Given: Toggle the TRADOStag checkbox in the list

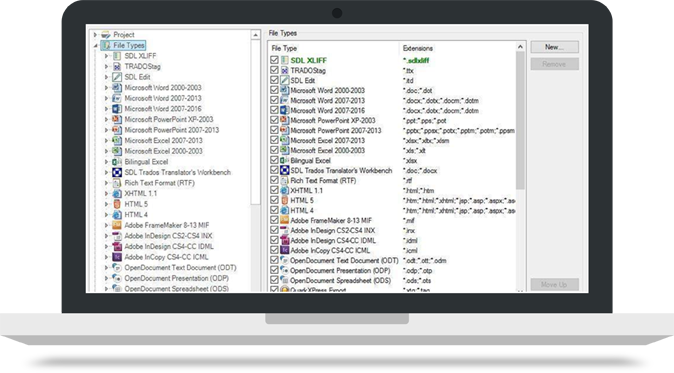Looking at the screenshot, I should (x=274, y=70).
